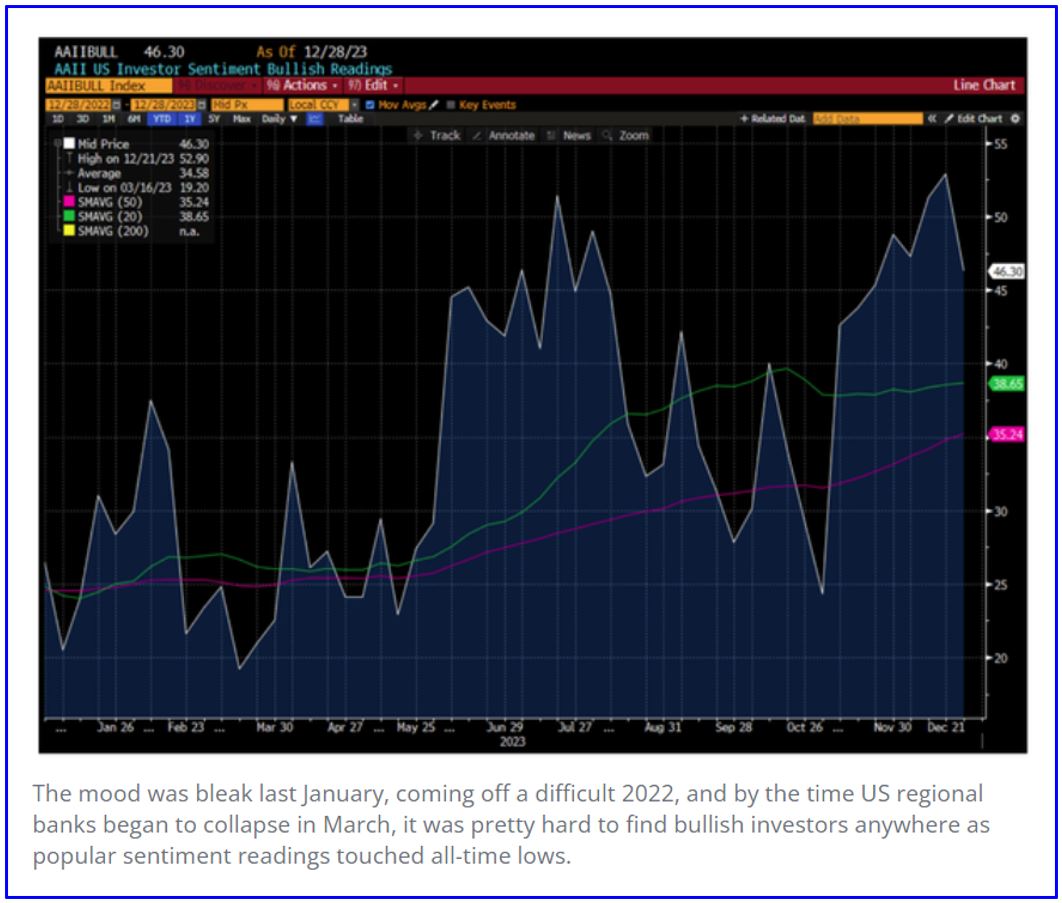
Task: Collapse panel with double chevron icon
Action: [x=931, y=119]
